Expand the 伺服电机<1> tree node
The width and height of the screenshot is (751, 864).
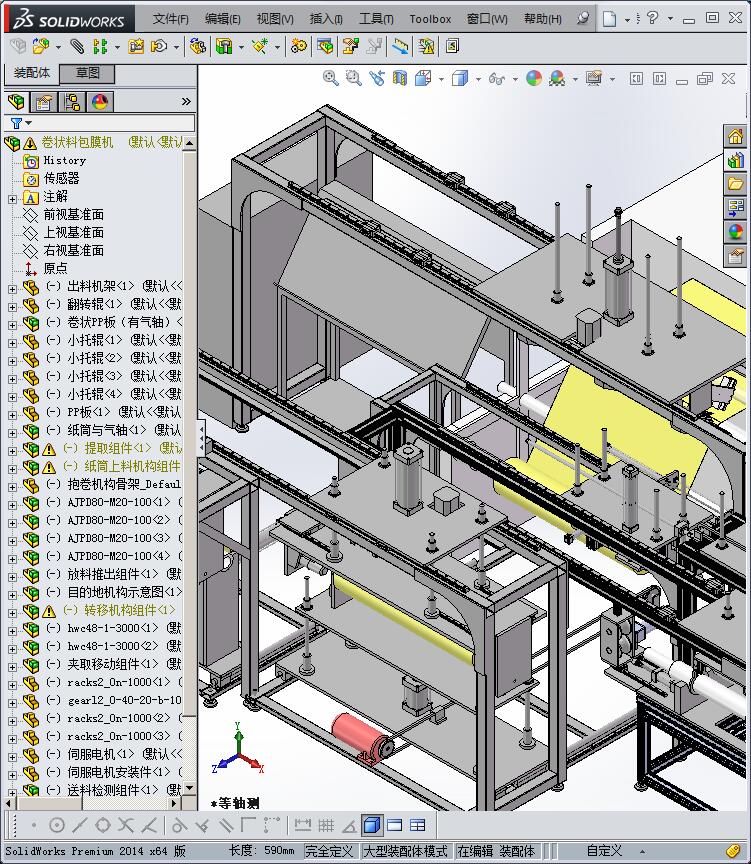[12, 757]
